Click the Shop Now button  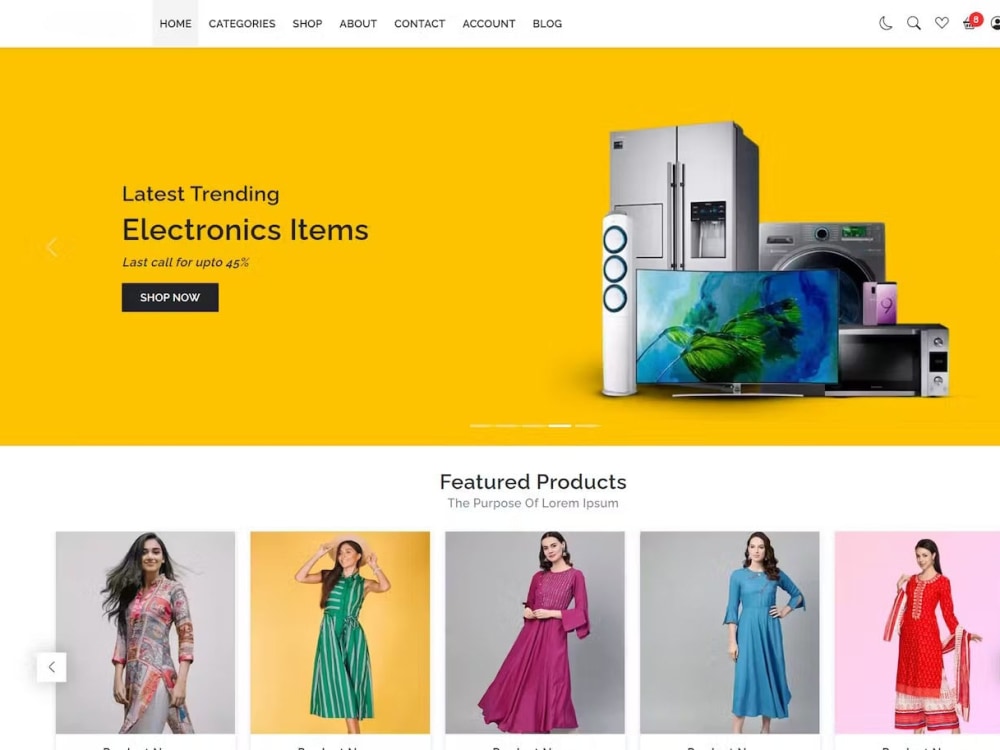170,297
